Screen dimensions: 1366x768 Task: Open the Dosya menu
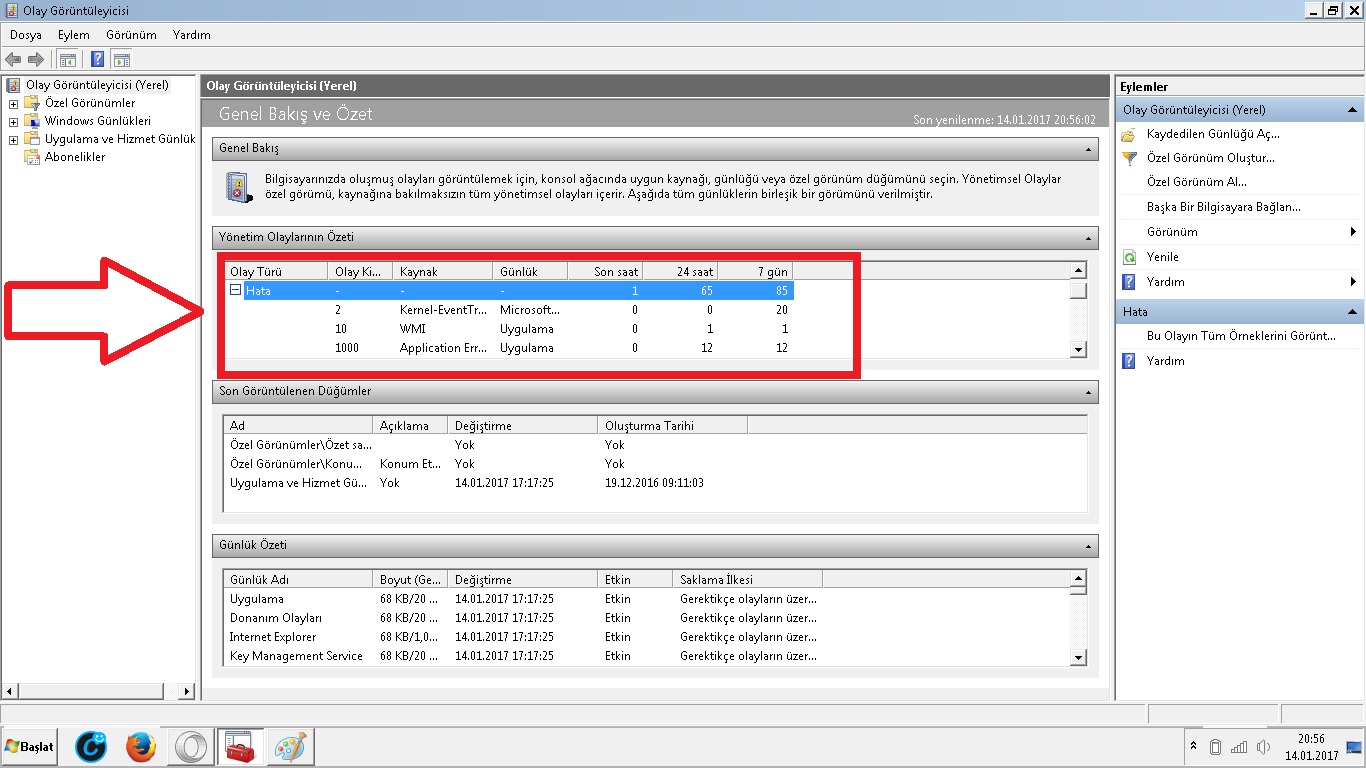tap(26, 35)
